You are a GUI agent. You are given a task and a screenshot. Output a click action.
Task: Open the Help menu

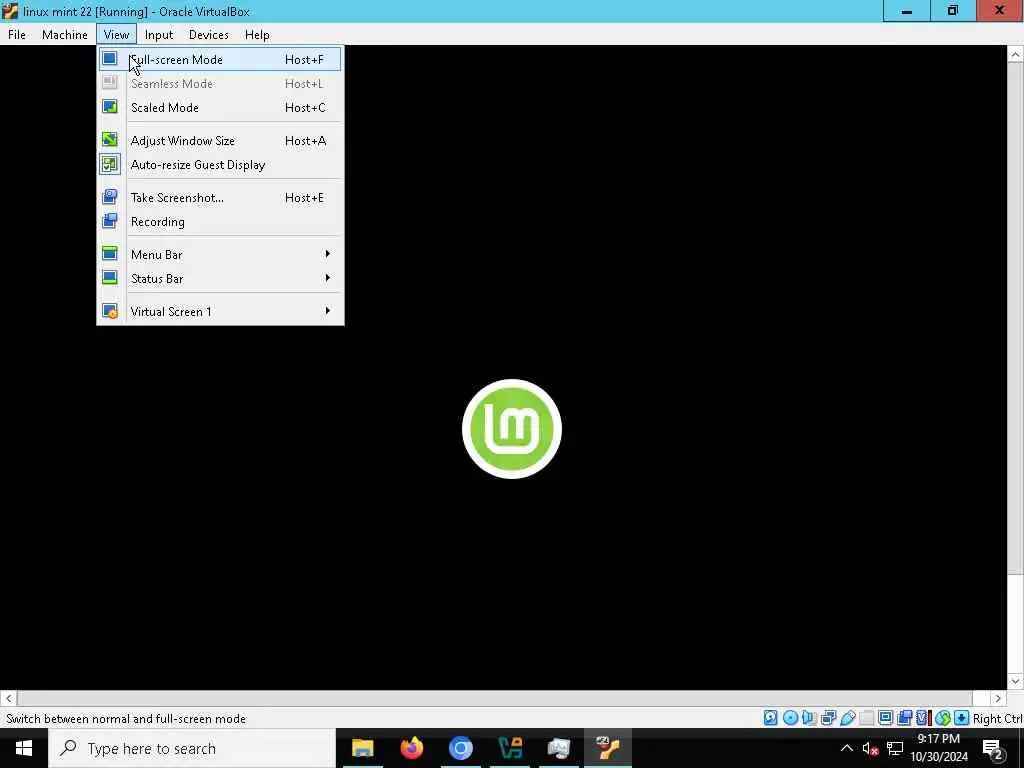coord(257,35)
